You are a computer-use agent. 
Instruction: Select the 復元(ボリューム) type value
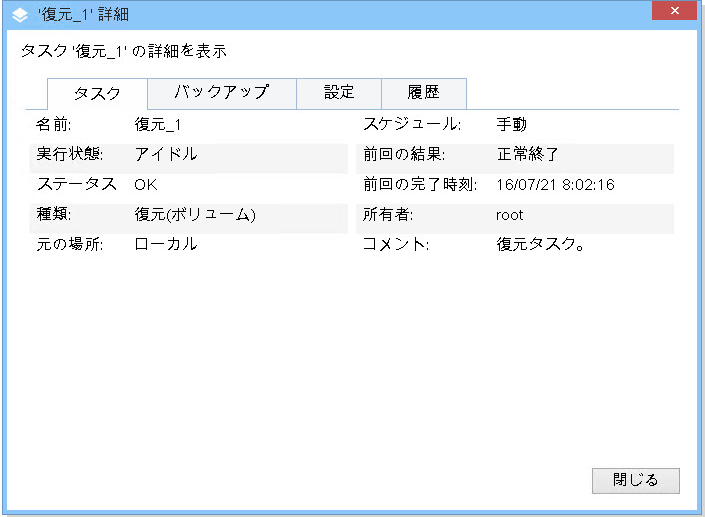[195, 215]
